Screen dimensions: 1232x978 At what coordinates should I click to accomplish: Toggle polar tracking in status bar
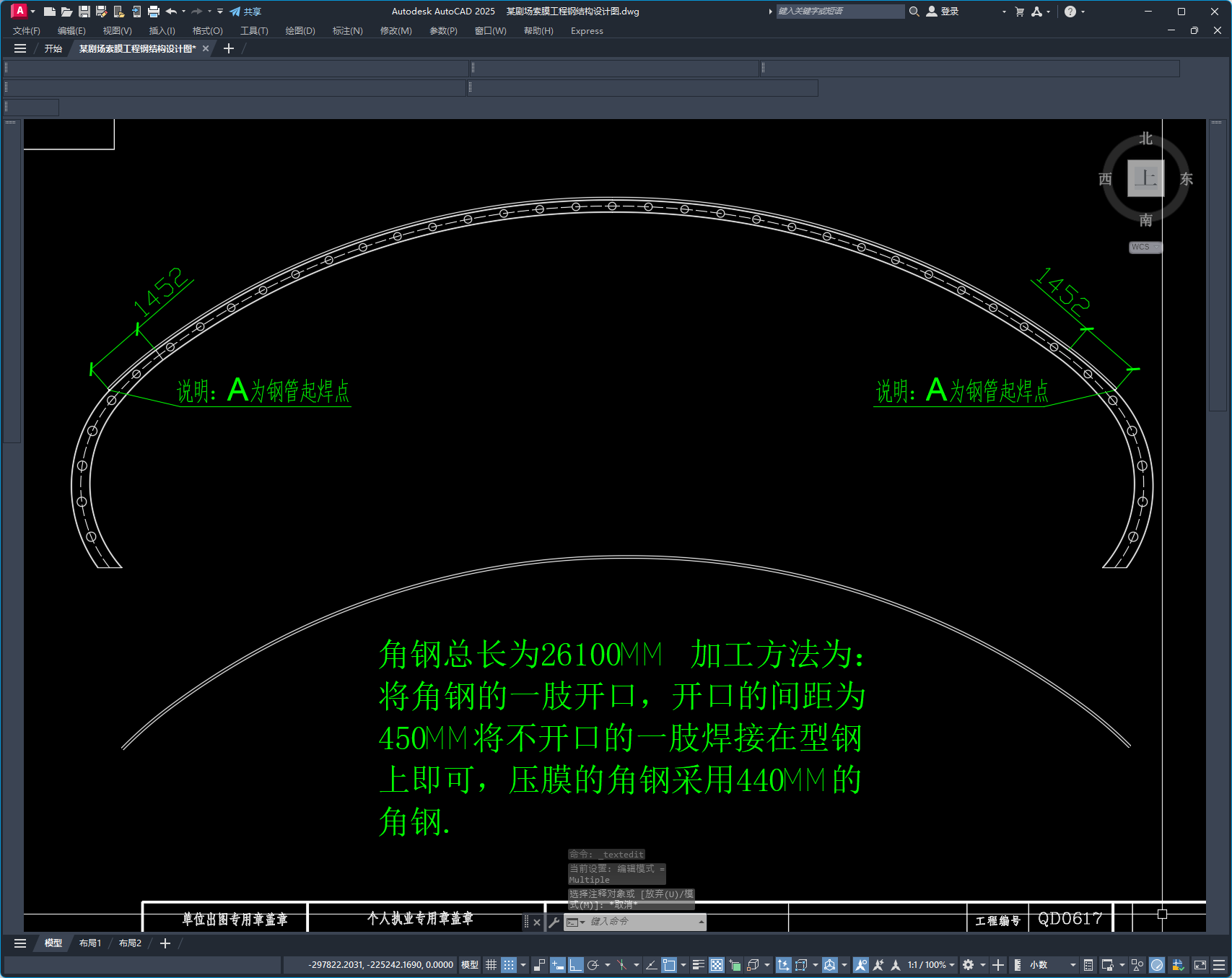click(x=593, y=965)
